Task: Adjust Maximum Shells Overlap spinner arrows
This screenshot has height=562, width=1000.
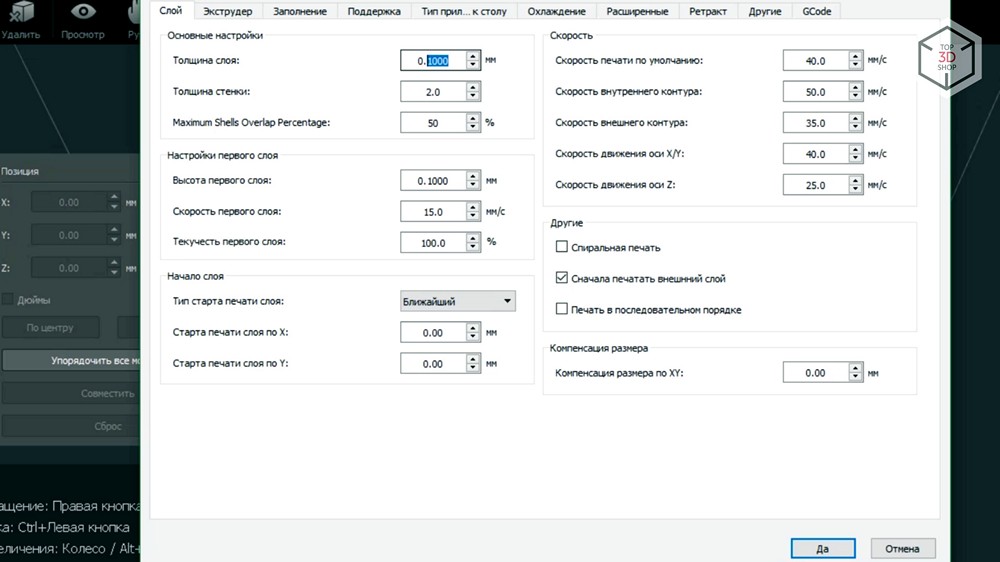Action: (x=473, y=122)
